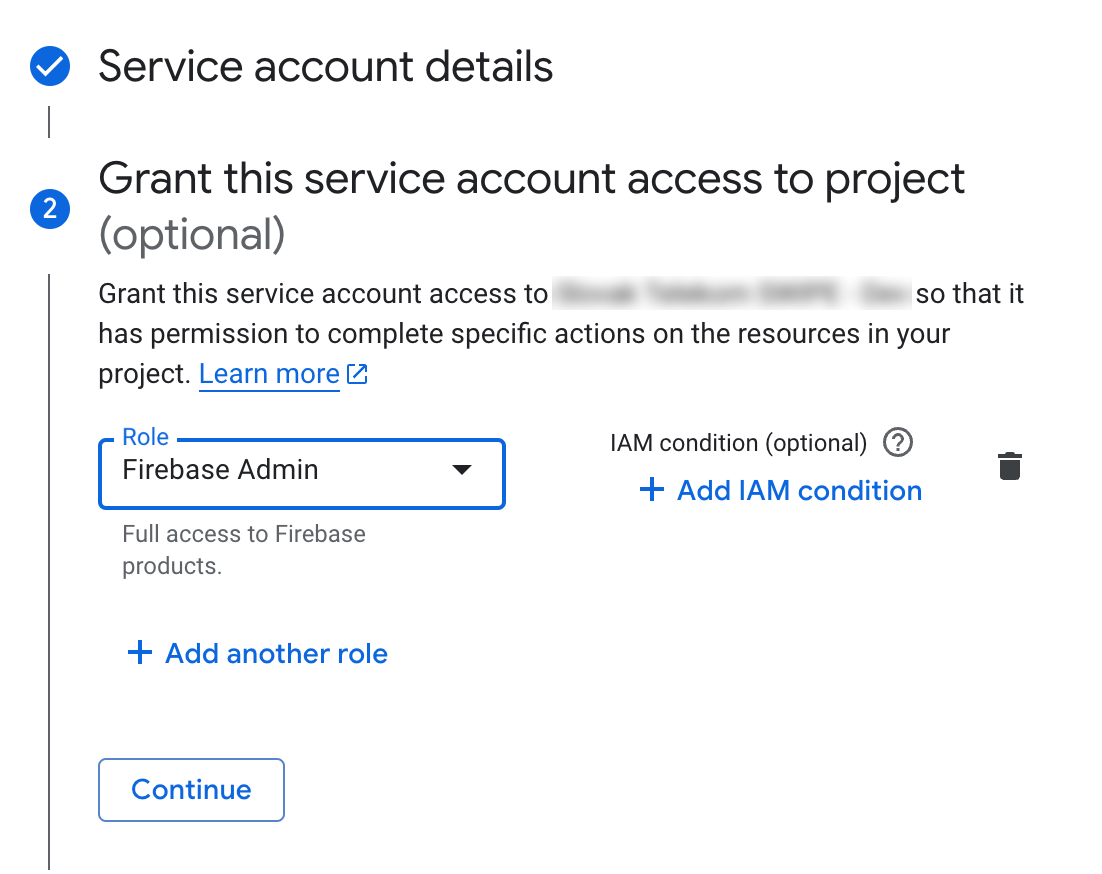Click the Role dropdown arrow
Screen dimensions: 1102x874
461,470
